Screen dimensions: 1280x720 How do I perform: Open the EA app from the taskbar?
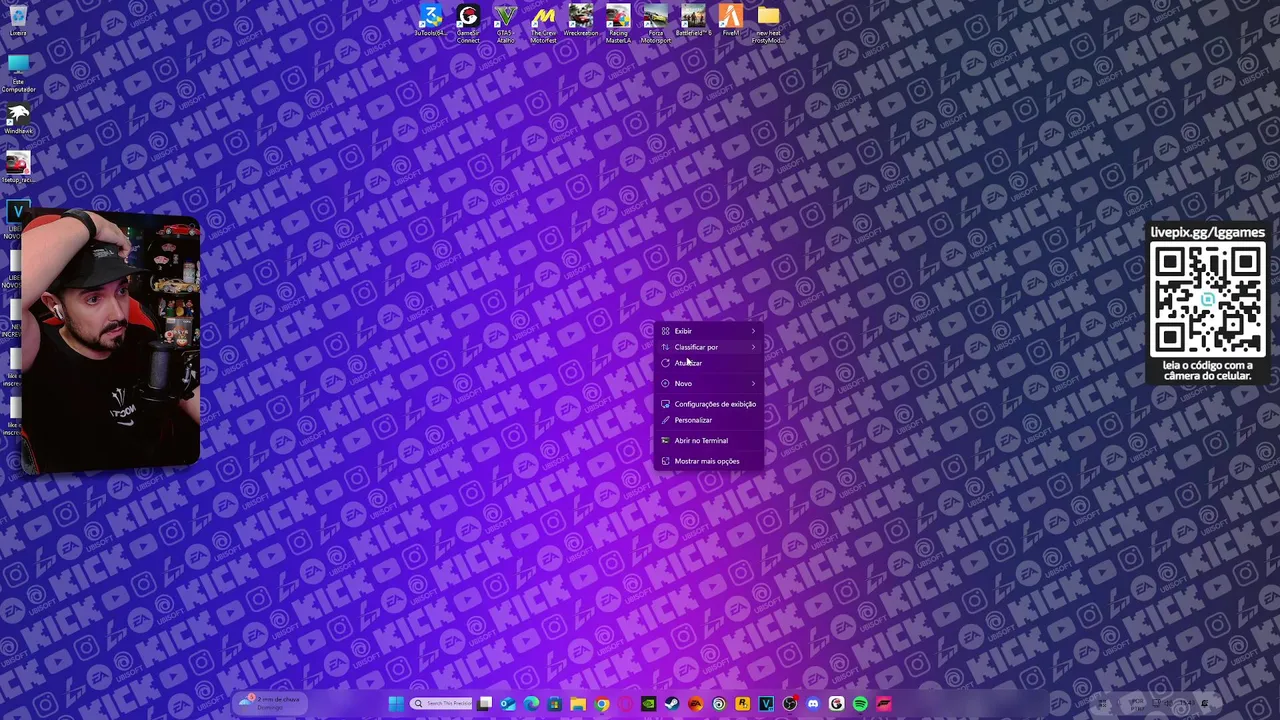coord(695,704)
